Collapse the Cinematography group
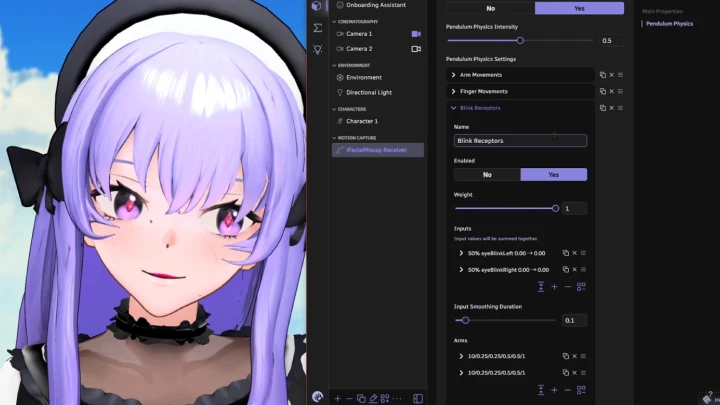The height and width of the screenshot is (405, 720). pyautogui.click(x=334, y=22)
